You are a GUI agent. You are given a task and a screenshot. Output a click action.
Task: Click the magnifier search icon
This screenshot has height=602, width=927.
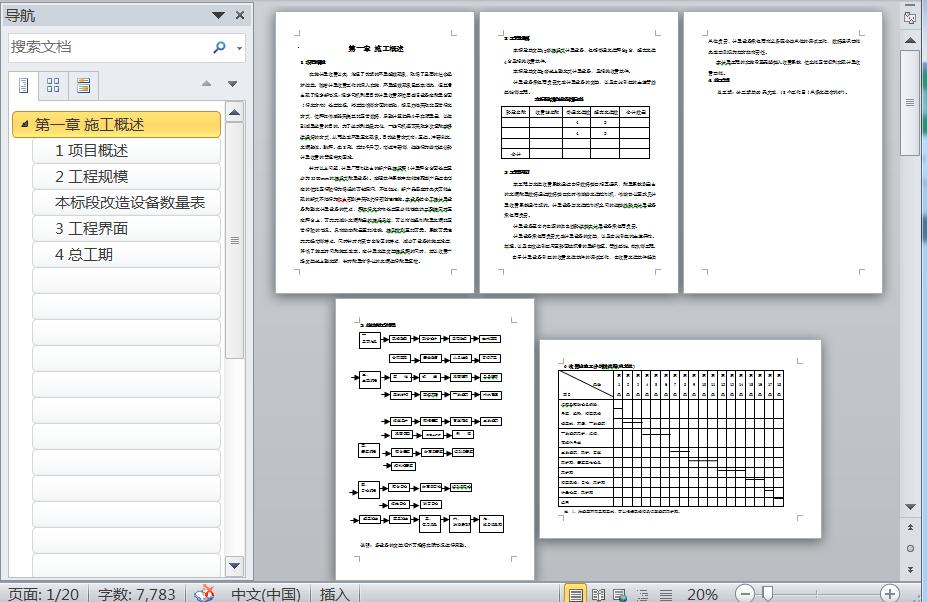[x=219, y=47]
